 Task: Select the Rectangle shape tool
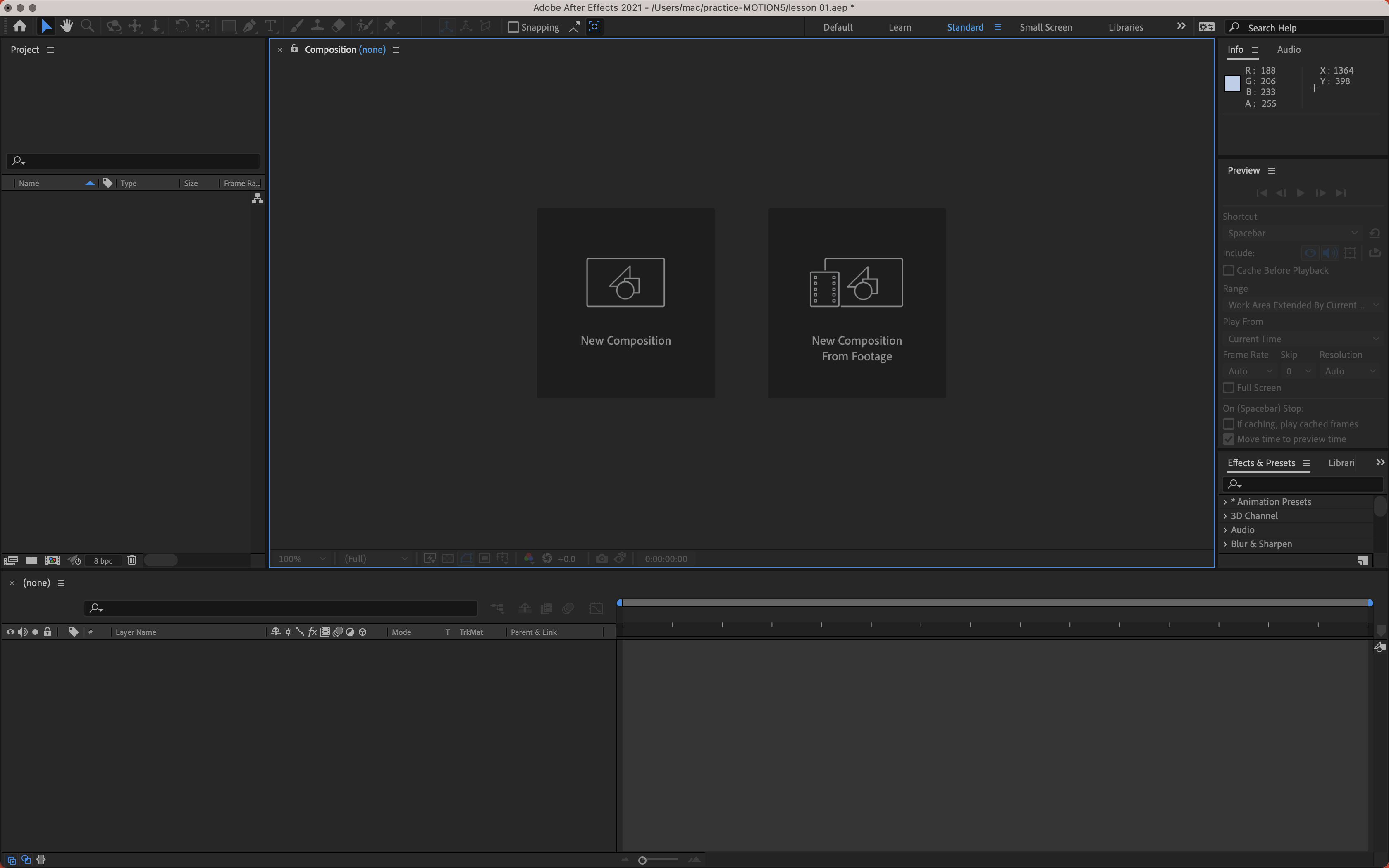(x=229, y=26)
